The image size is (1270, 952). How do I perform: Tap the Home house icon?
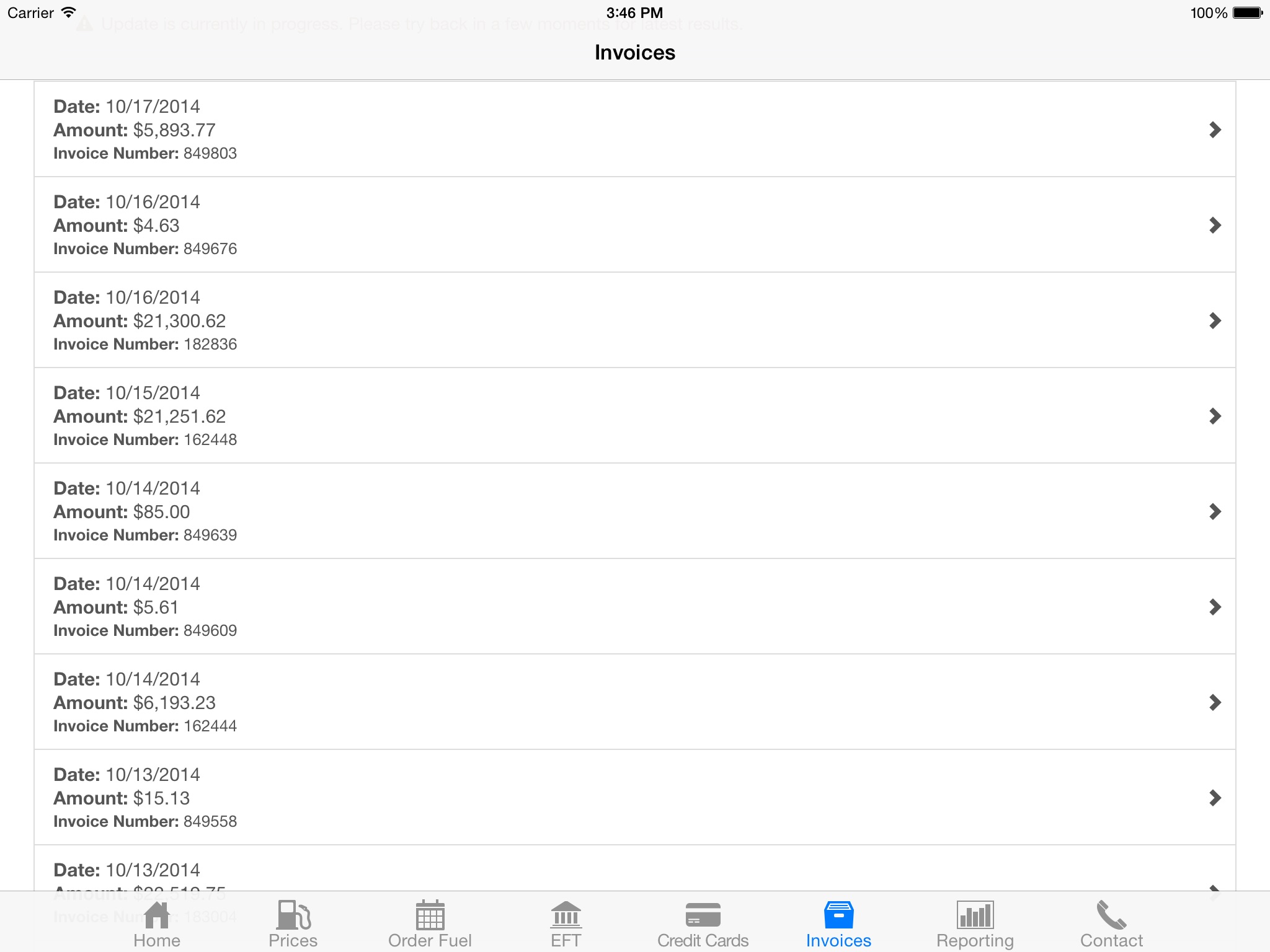tap(157, 915)
